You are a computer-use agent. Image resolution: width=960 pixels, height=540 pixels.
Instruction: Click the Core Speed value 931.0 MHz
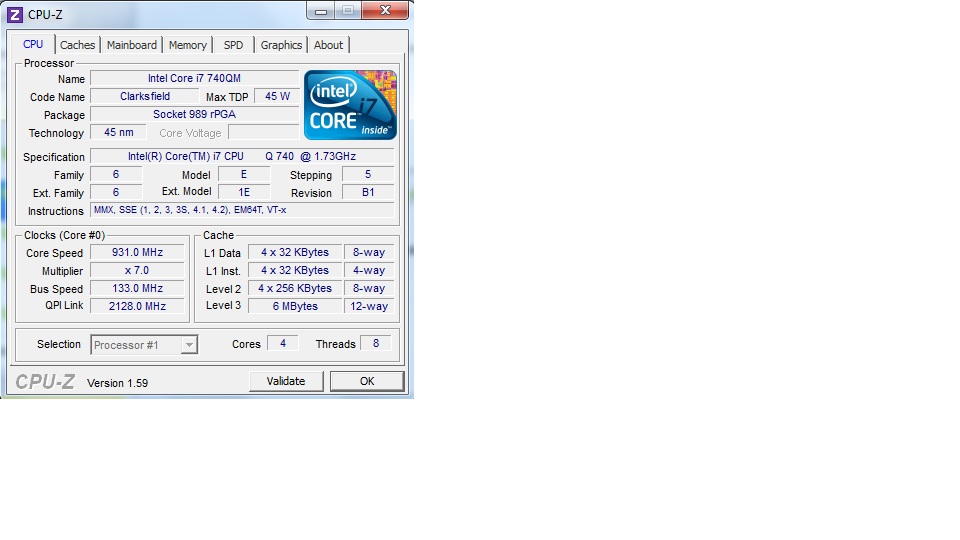137,252
